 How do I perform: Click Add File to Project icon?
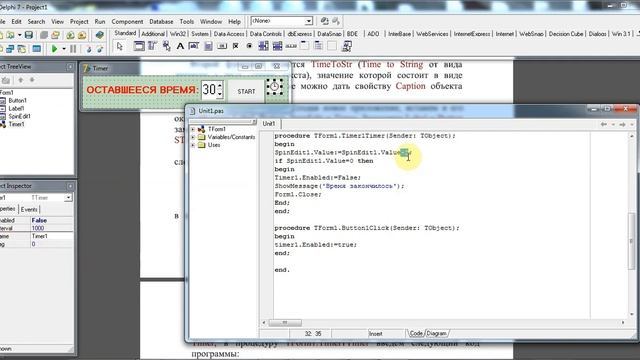[70, 35]
